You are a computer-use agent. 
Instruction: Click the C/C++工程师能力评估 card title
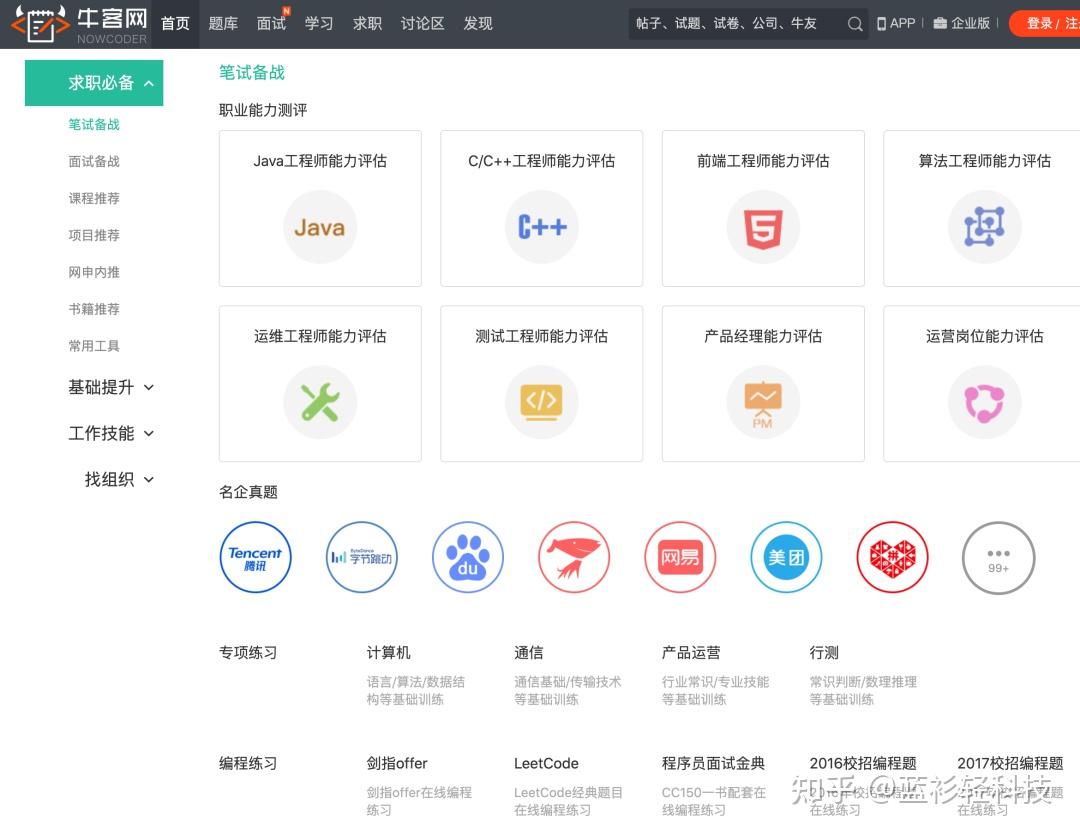[541, 160]
